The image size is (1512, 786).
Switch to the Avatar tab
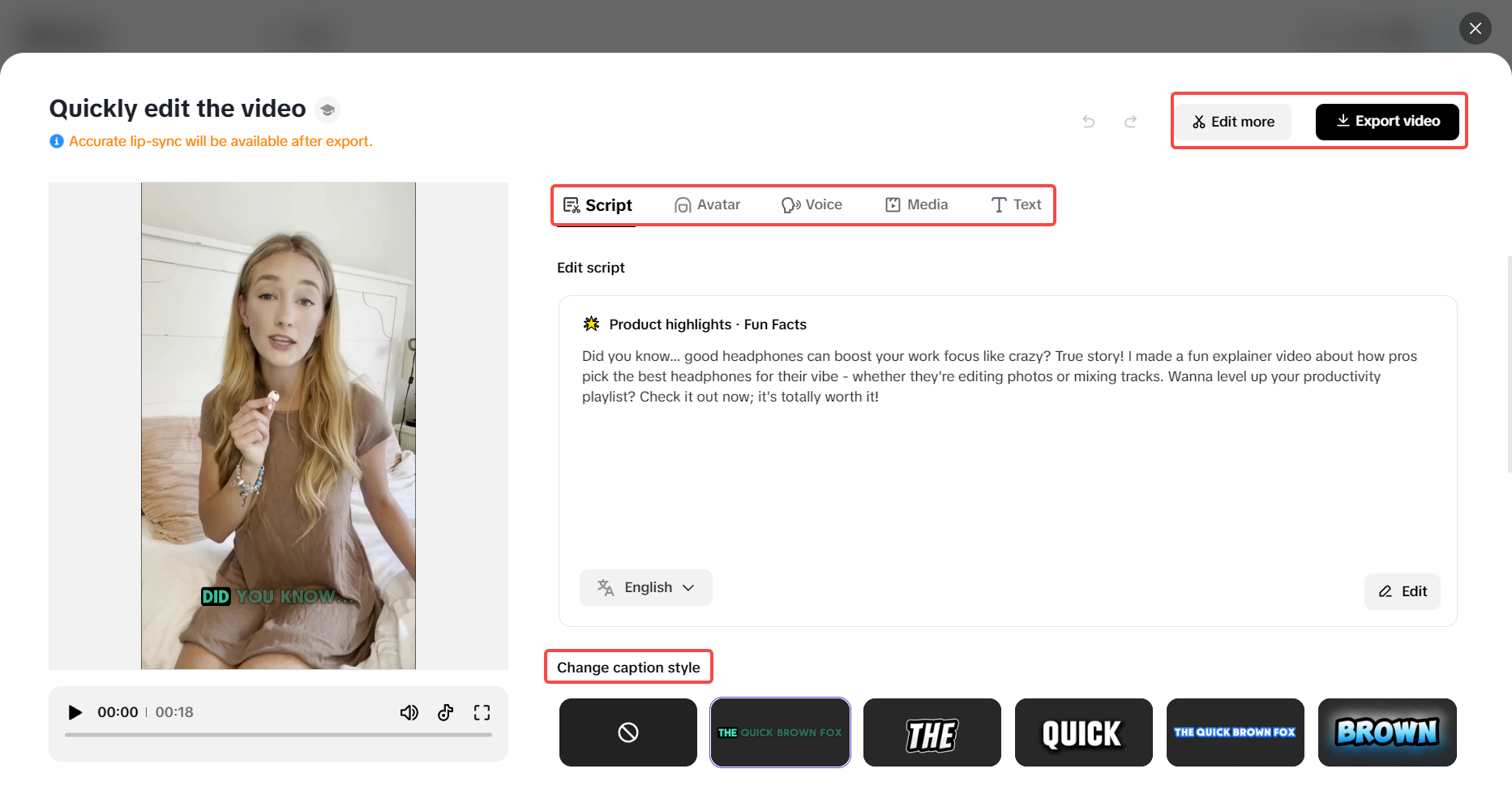click(707, 205)
